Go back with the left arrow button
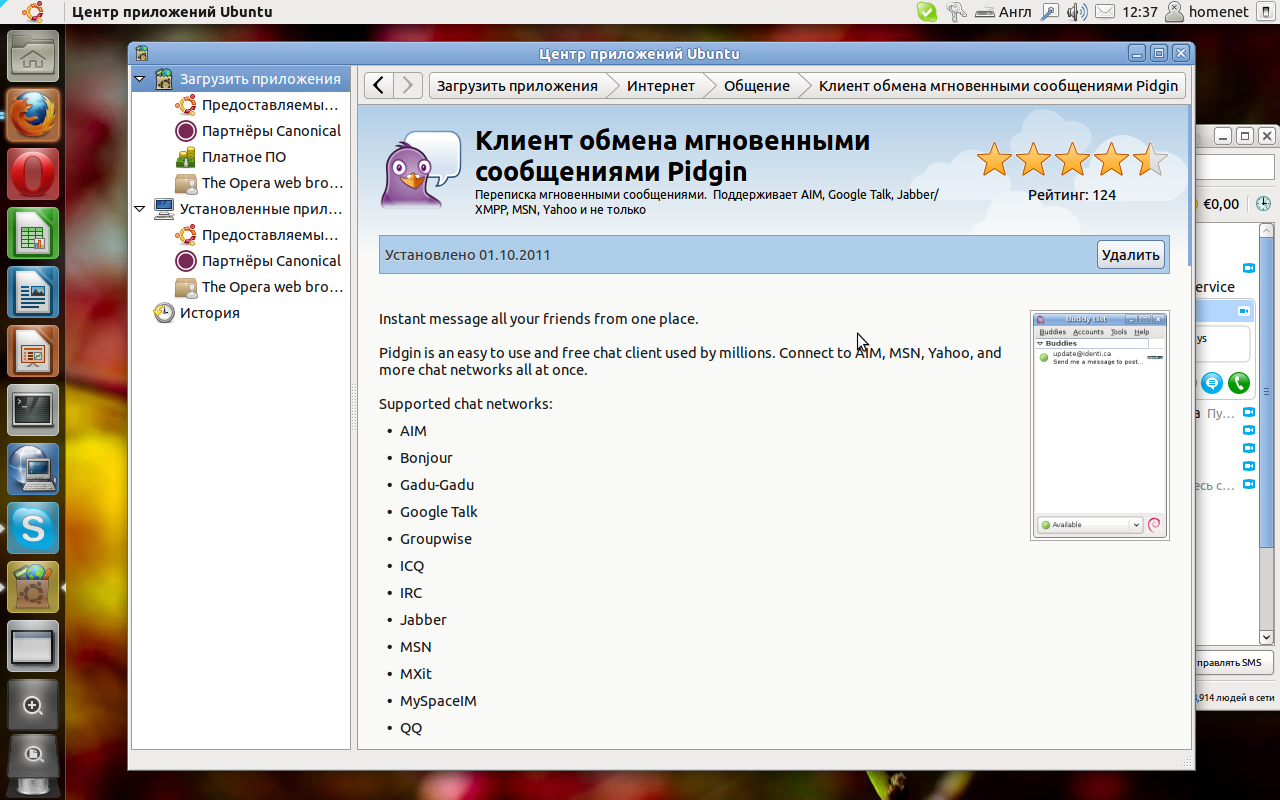Screen dimensions: 1280x800 [x=378, y=85]
